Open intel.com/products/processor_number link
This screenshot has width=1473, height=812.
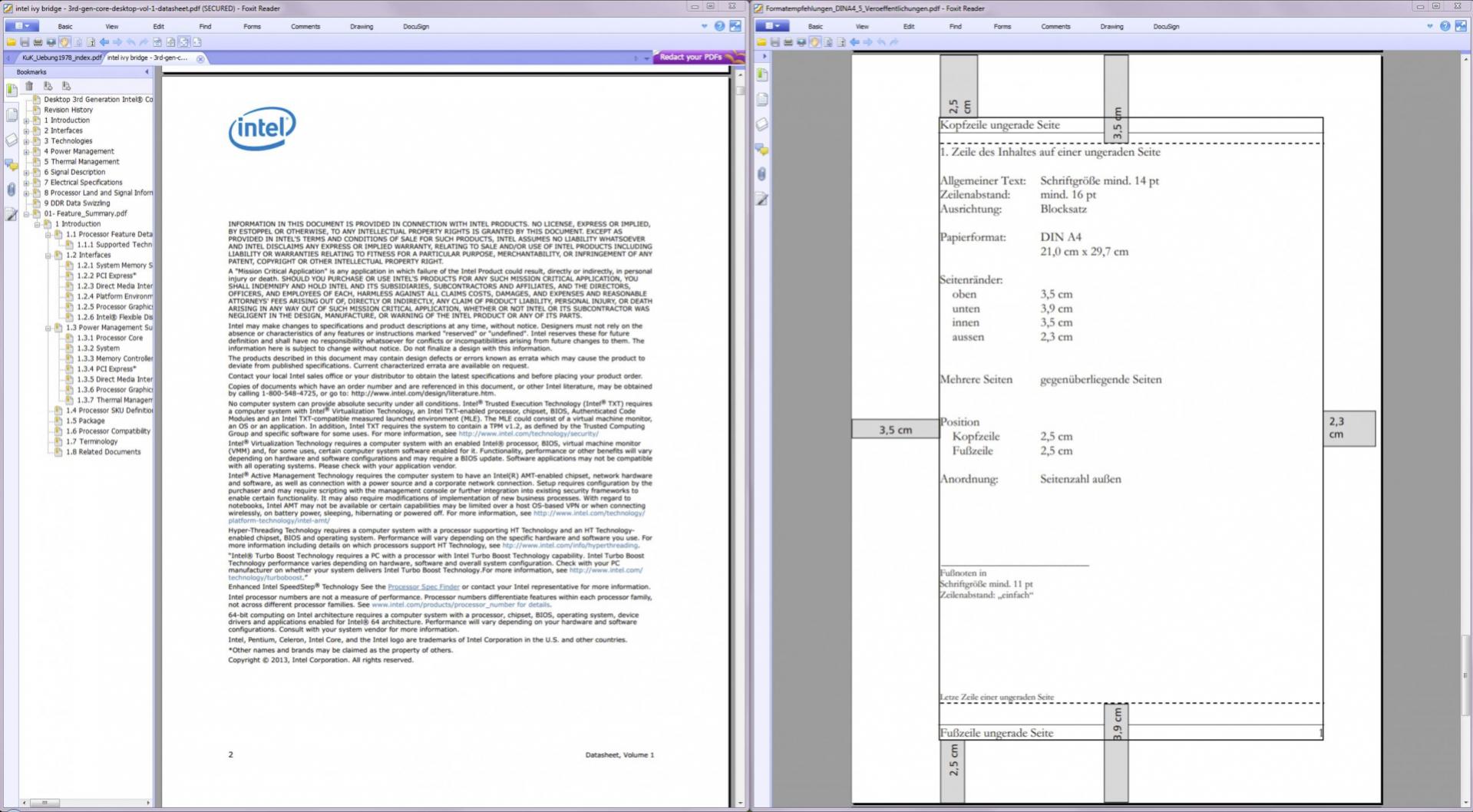pyautogui.click(x=461, y=605)
